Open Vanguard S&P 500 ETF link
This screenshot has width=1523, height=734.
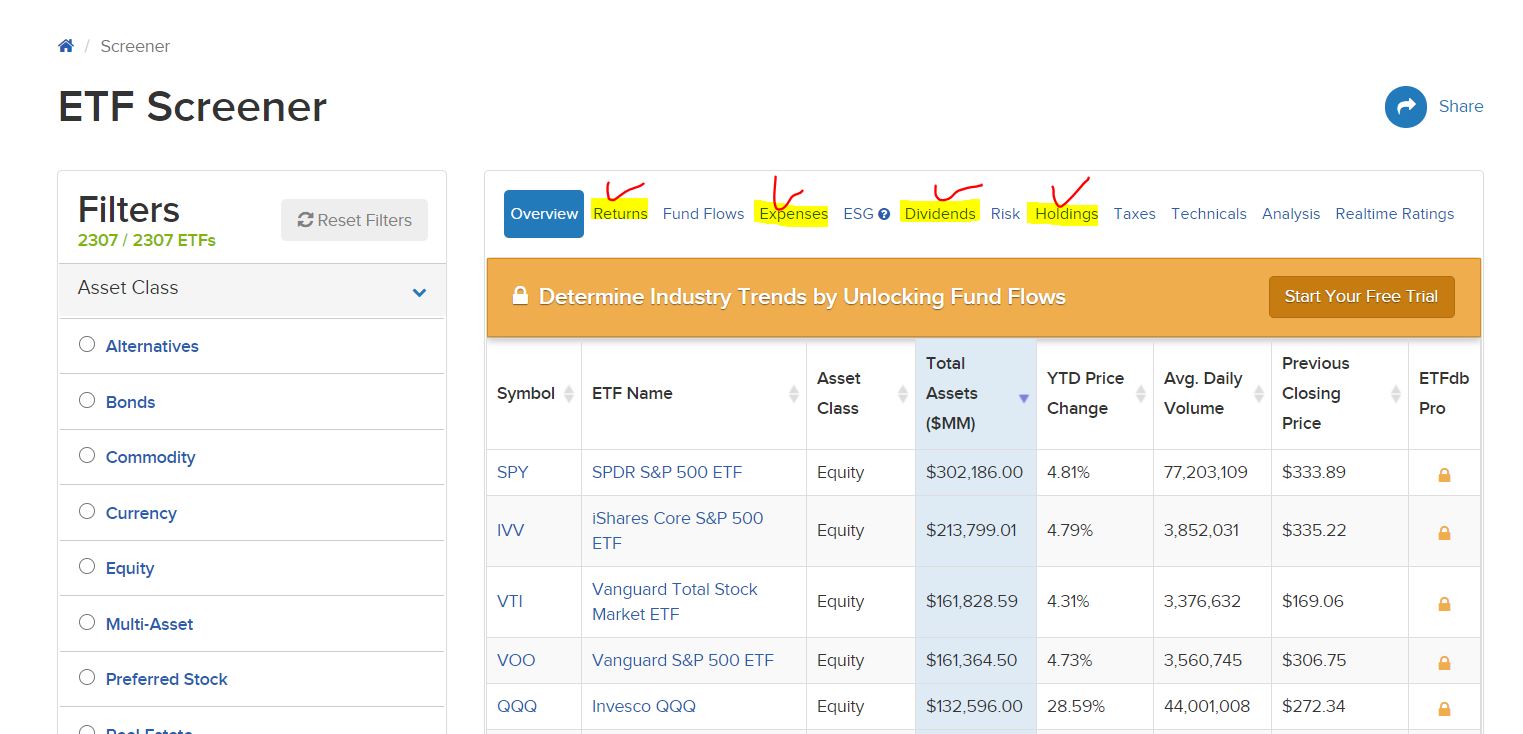pos(682,660)
